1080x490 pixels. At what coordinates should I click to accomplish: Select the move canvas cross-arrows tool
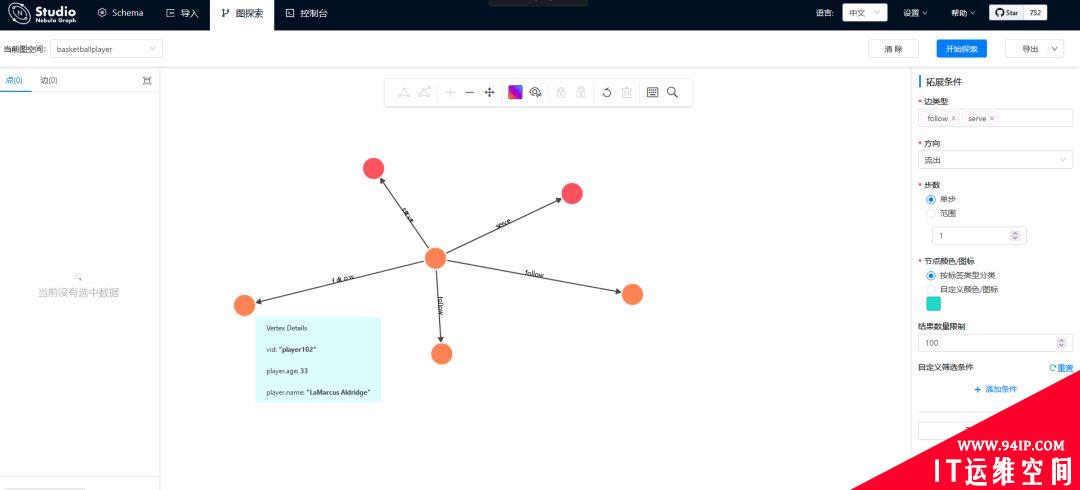[x=490, y=92]
